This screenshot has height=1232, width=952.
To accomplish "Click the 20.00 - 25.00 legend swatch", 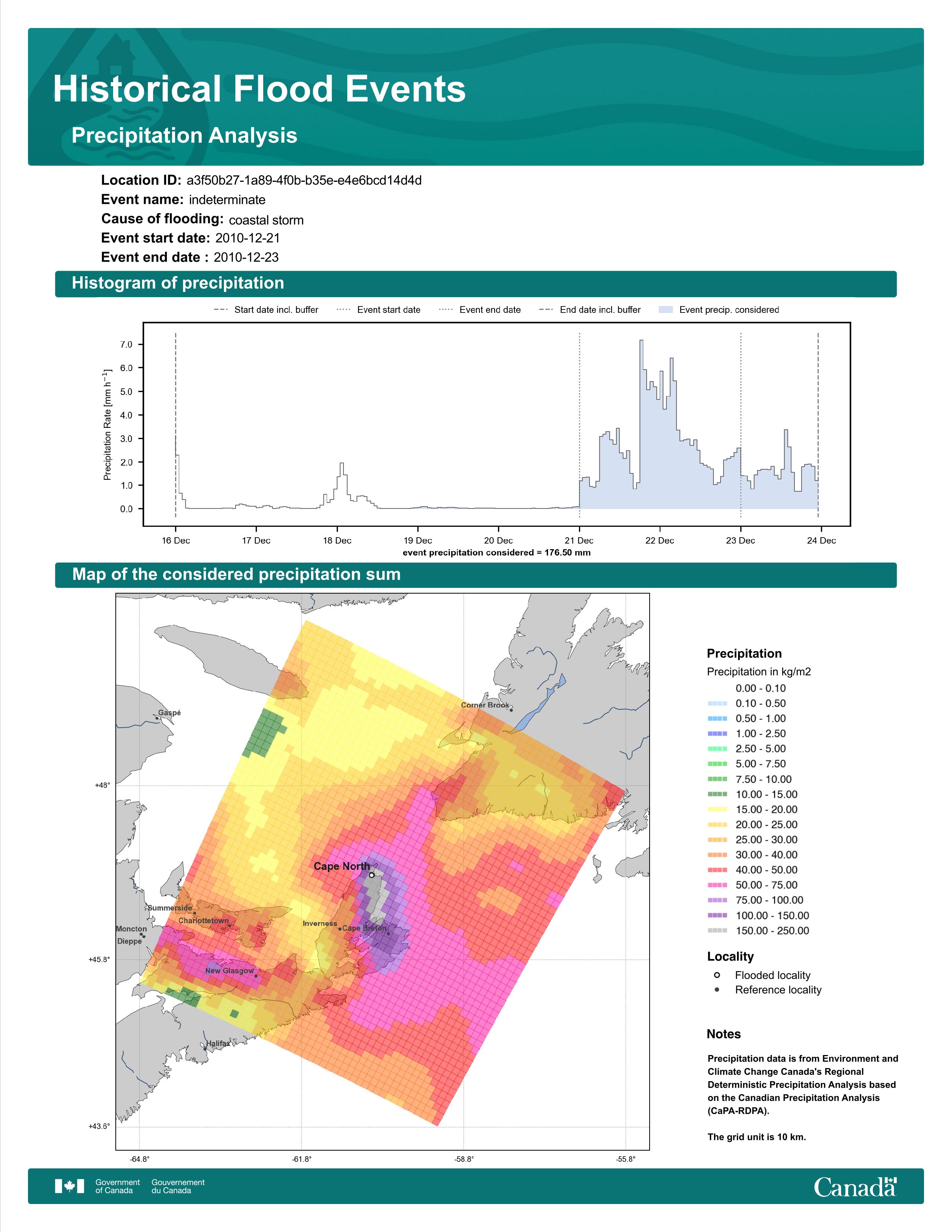I will pyautogui.click(x=717, y=825).
